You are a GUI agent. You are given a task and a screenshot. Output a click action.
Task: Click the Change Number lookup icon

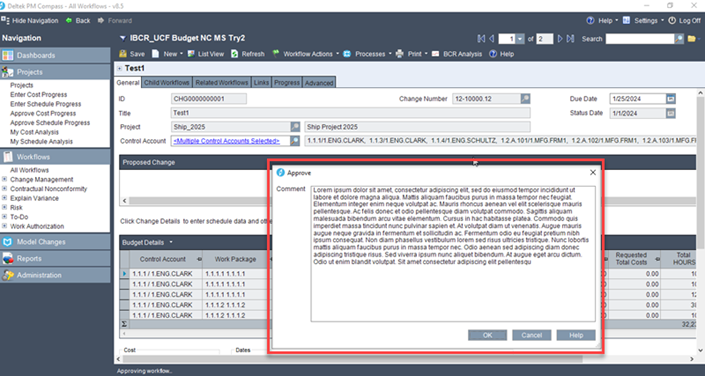[x=525, y=99]
